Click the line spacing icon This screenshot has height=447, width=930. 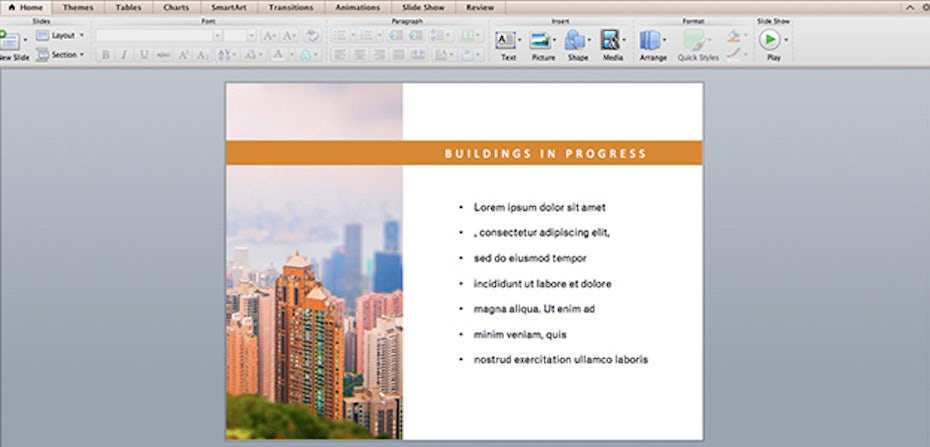click(x=438, y=36)
